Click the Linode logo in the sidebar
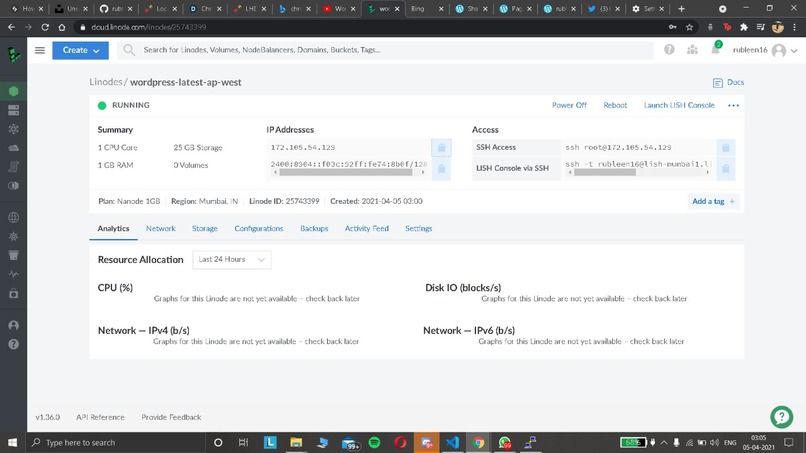 (x=13, y=54)
